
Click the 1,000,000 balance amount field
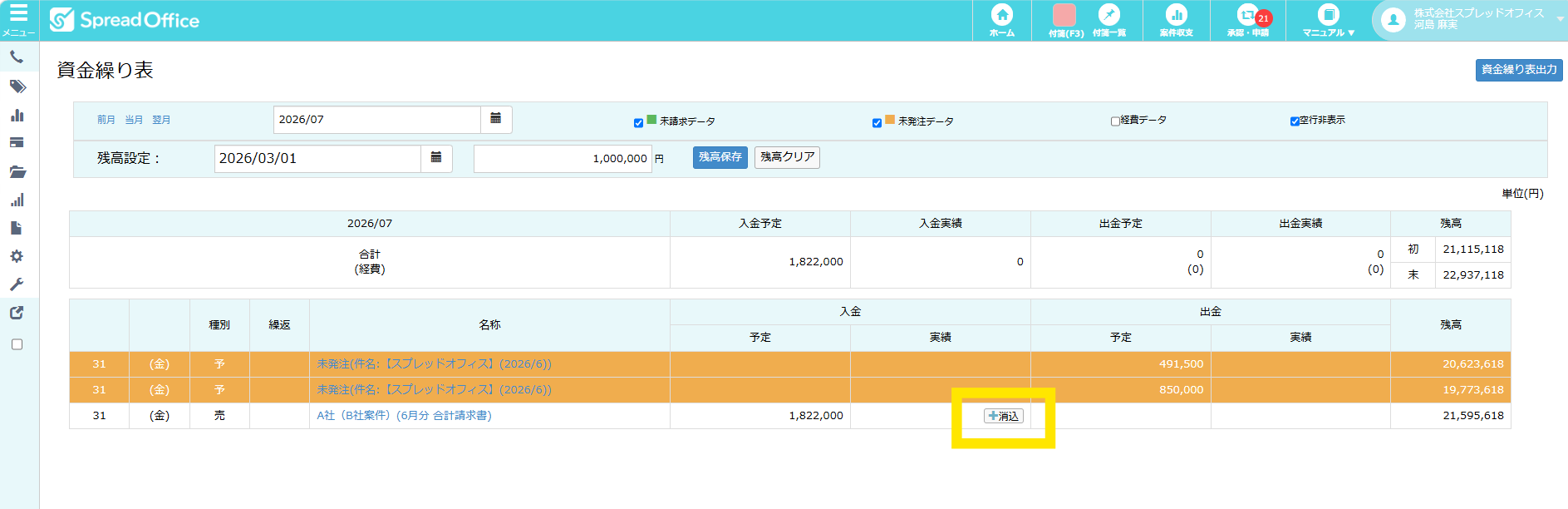[563, 158]
